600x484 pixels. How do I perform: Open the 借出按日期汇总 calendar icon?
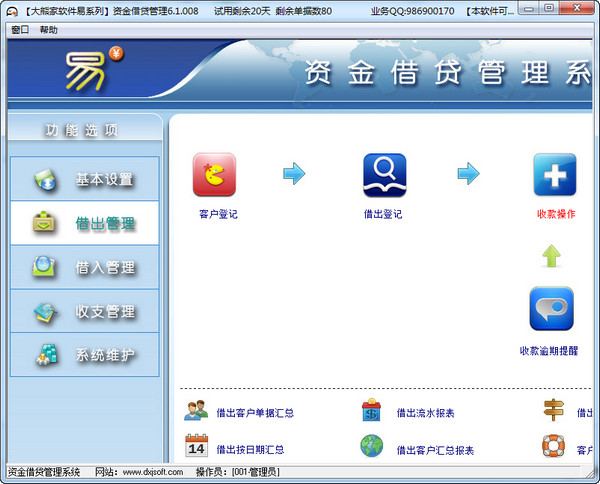pos(196,446)
